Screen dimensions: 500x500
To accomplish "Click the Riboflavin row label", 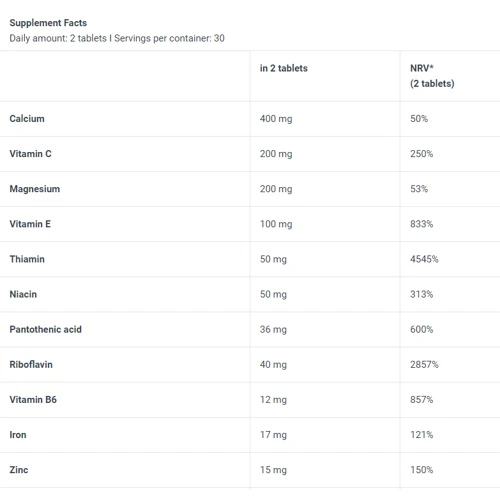I will coord(31,364).
